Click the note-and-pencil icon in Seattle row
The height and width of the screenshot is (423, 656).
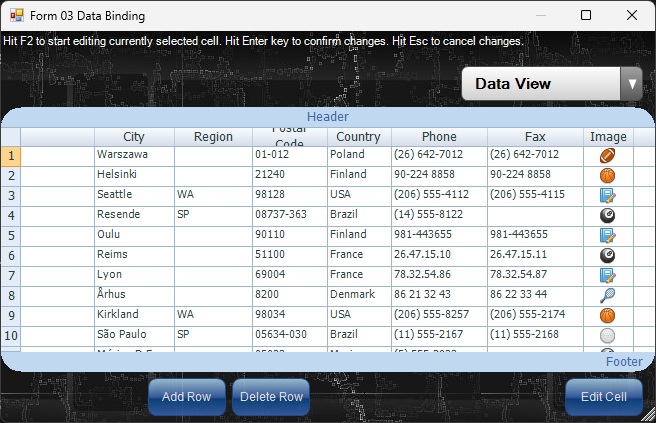[x=607, y=195]
